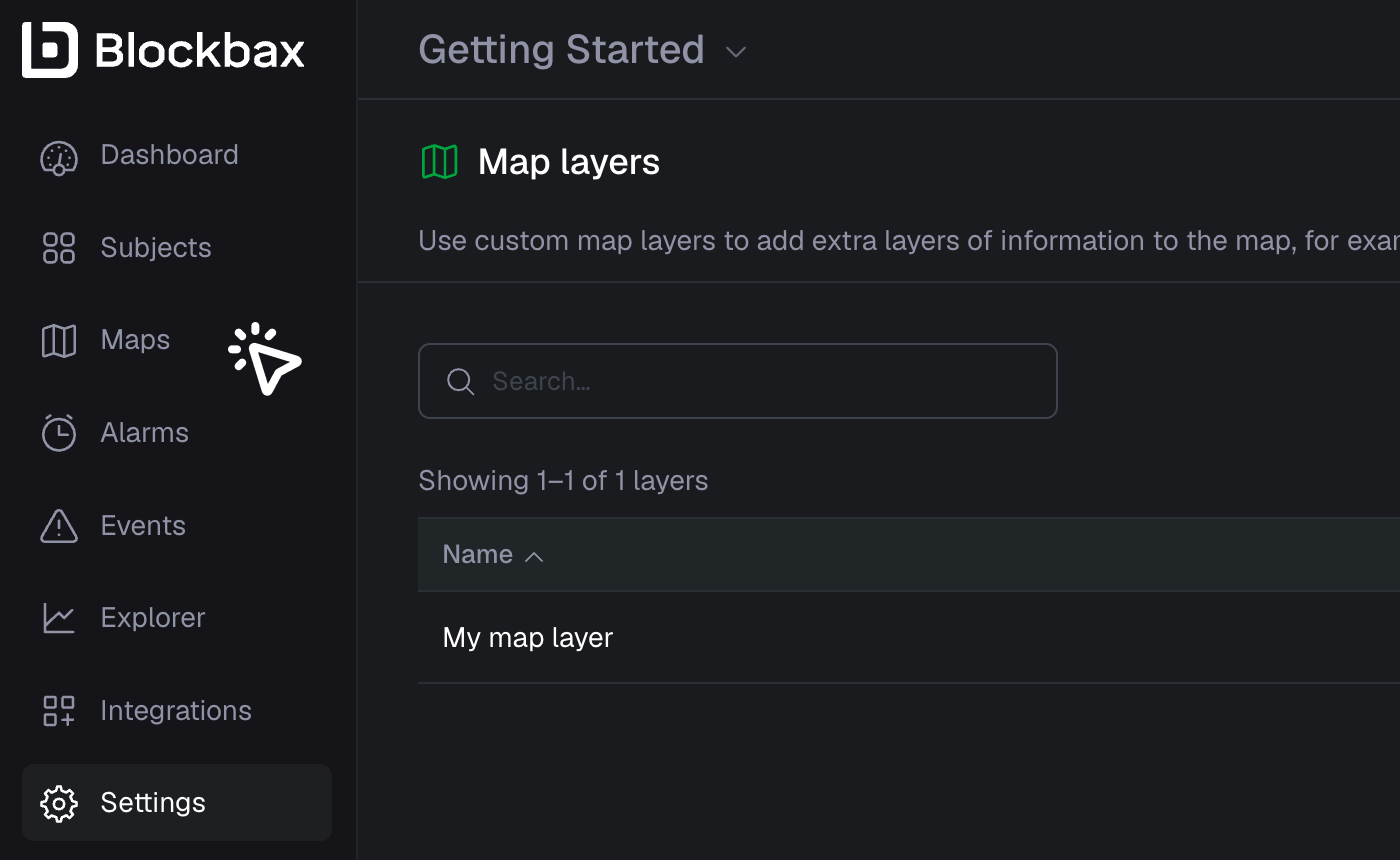Open the Integrations label

(176, 711)
